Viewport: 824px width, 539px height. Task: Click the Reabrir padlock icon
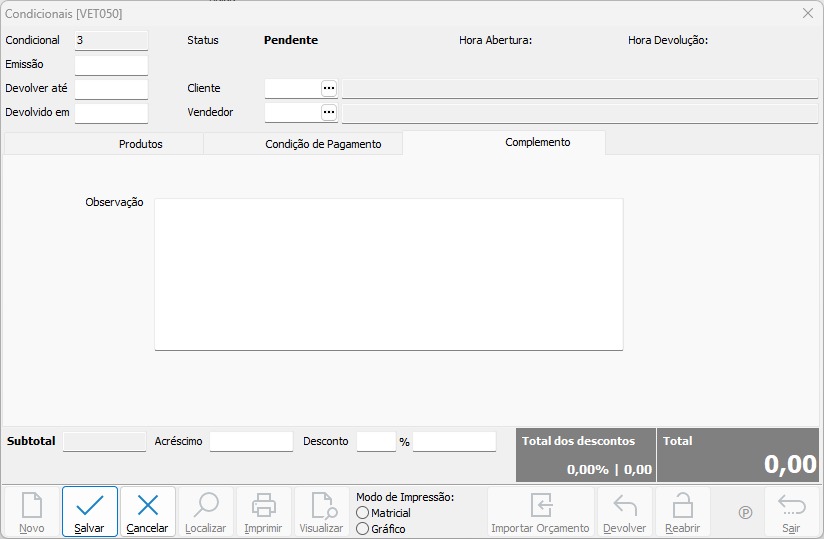(683, 511)
